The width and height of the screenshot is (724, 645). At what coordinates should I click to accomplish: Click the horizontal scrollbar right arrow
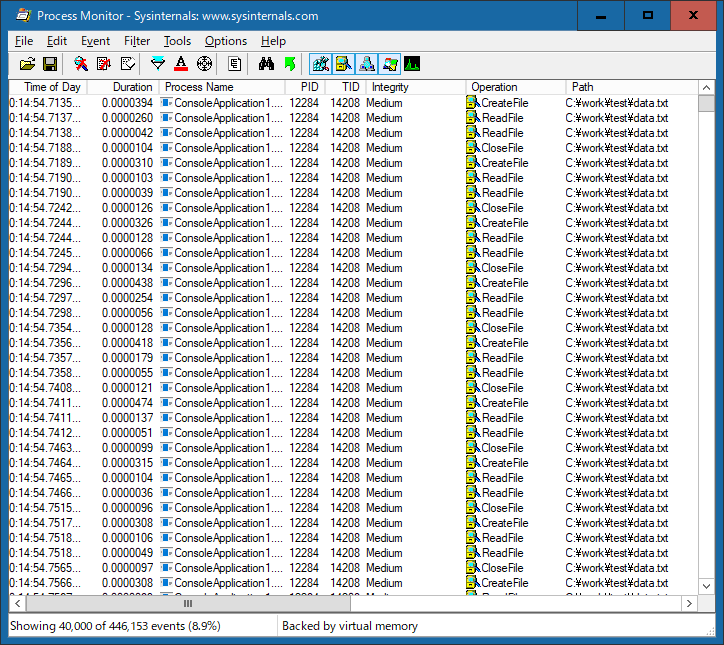point(689,603)
